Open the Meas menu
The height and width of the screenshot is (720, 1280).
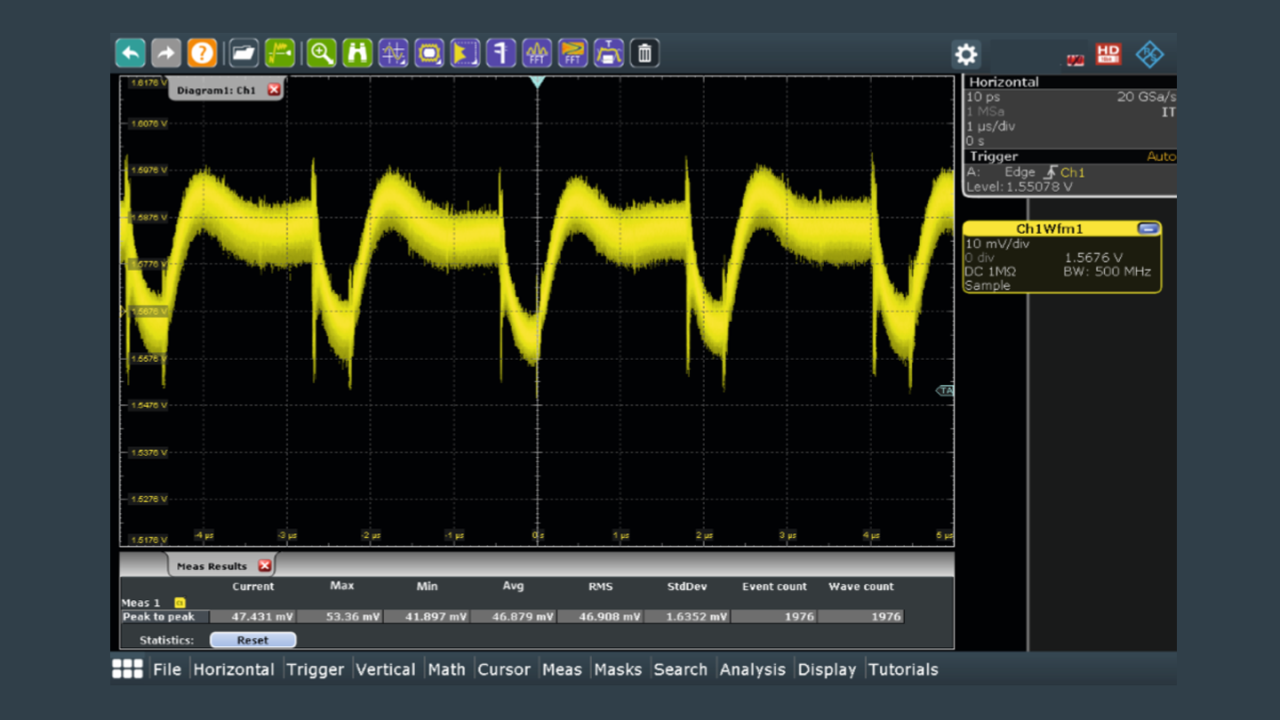pos(562,669)
